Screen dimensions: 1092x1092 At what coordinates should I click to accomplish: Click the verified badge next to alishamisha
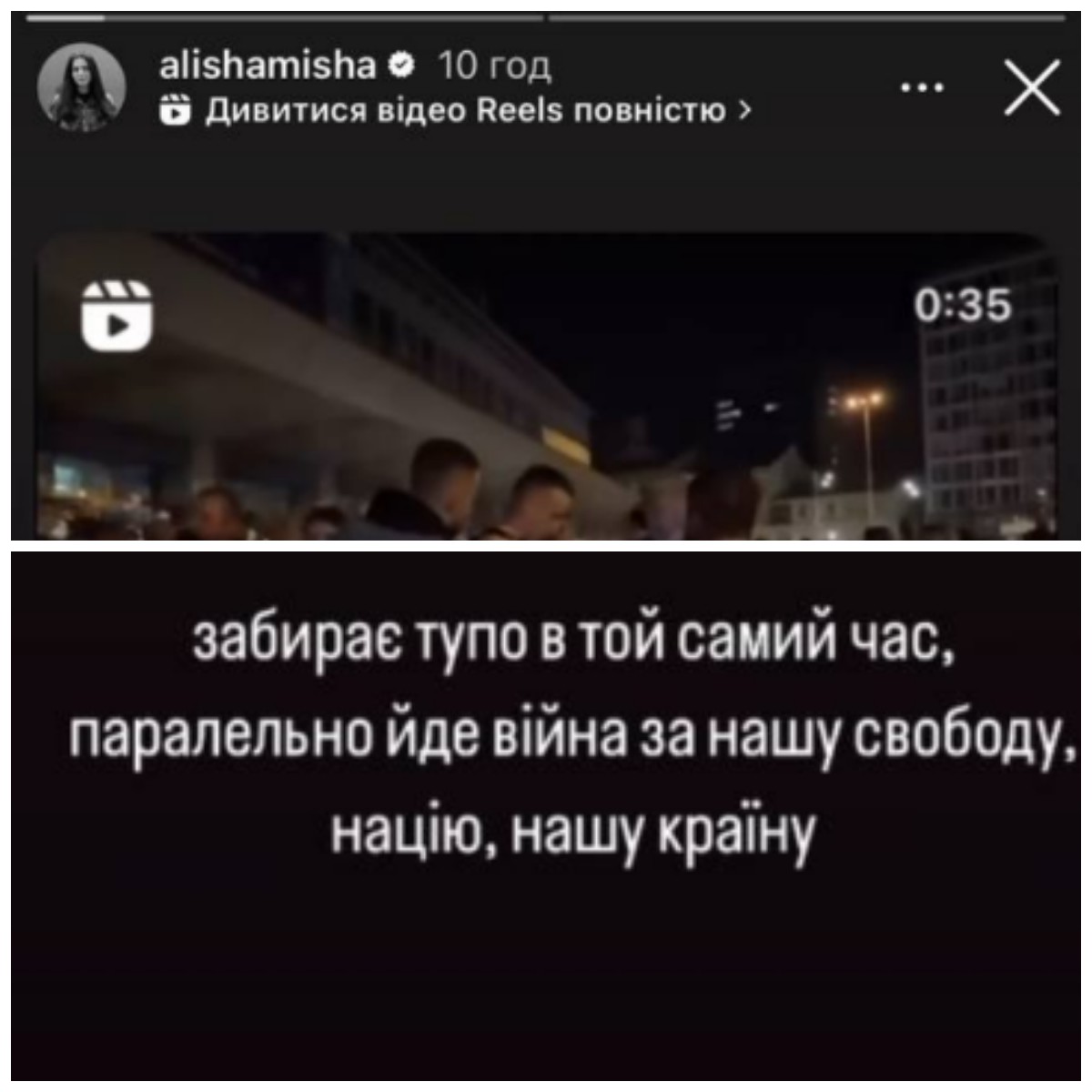click(400, 66)
